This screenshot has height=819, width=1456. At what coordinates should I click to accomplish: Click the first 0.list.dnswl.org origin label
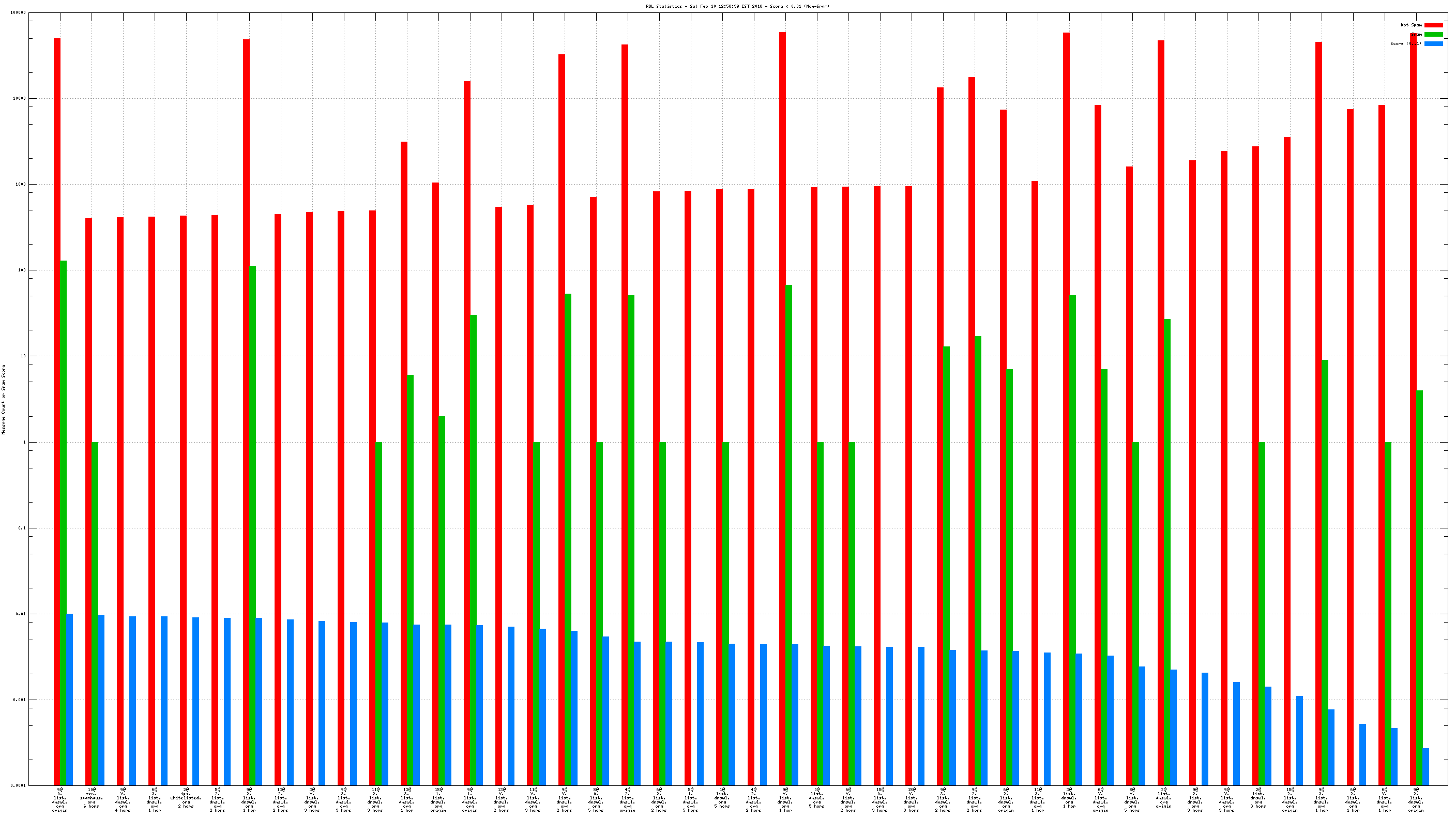pos(59,800)
